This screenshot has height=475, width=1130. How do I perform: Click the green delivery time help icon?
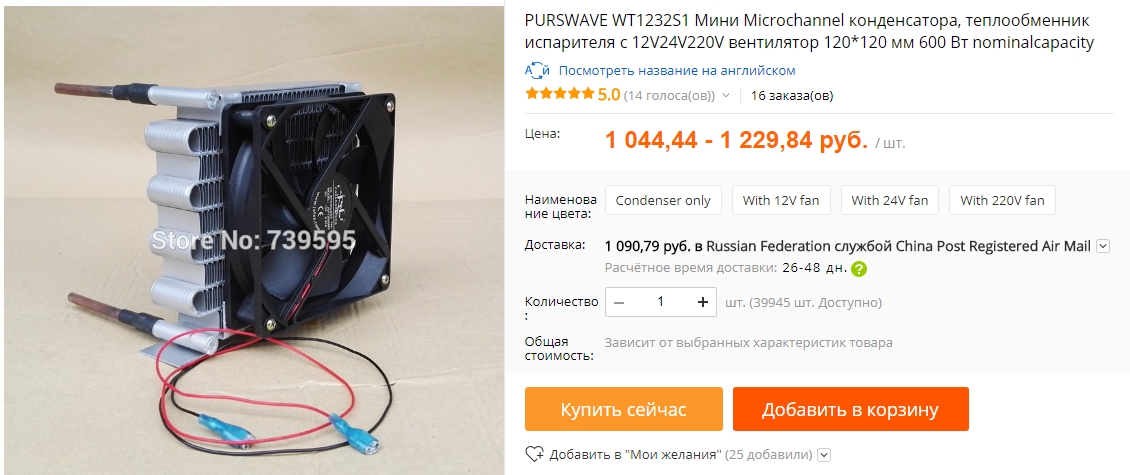[x=858, y=269]
